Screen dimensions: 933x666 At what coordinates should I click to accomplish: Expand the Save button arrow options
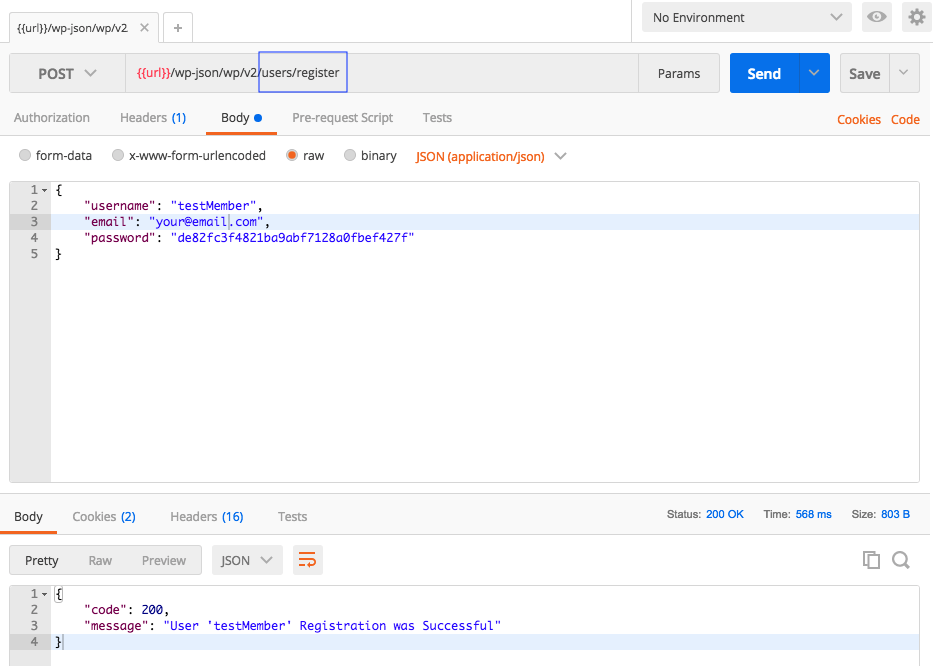(x=904, y=73)
